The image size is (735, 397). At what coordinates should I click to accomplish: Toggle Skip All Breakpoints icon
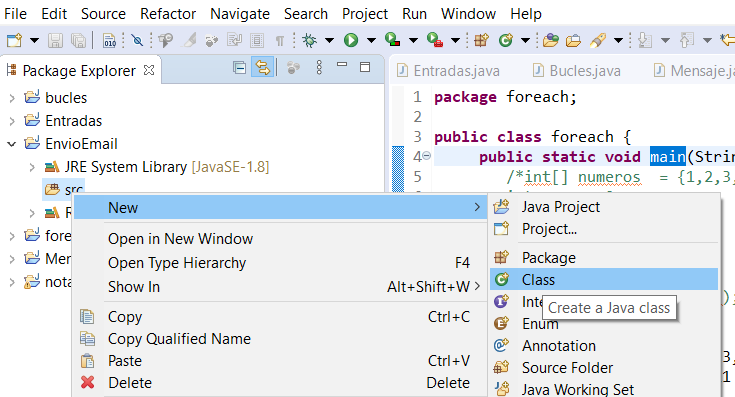point(137,40)
